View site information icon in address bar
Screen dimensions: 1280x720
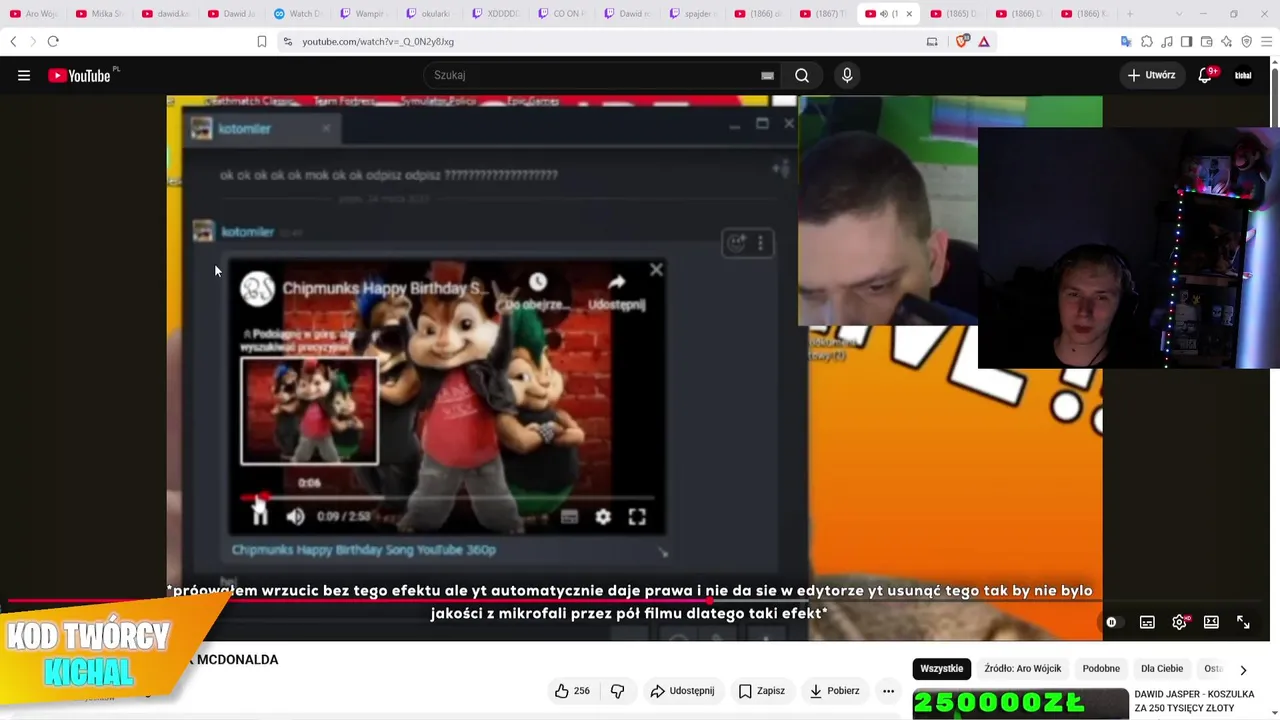coord(288,41)
